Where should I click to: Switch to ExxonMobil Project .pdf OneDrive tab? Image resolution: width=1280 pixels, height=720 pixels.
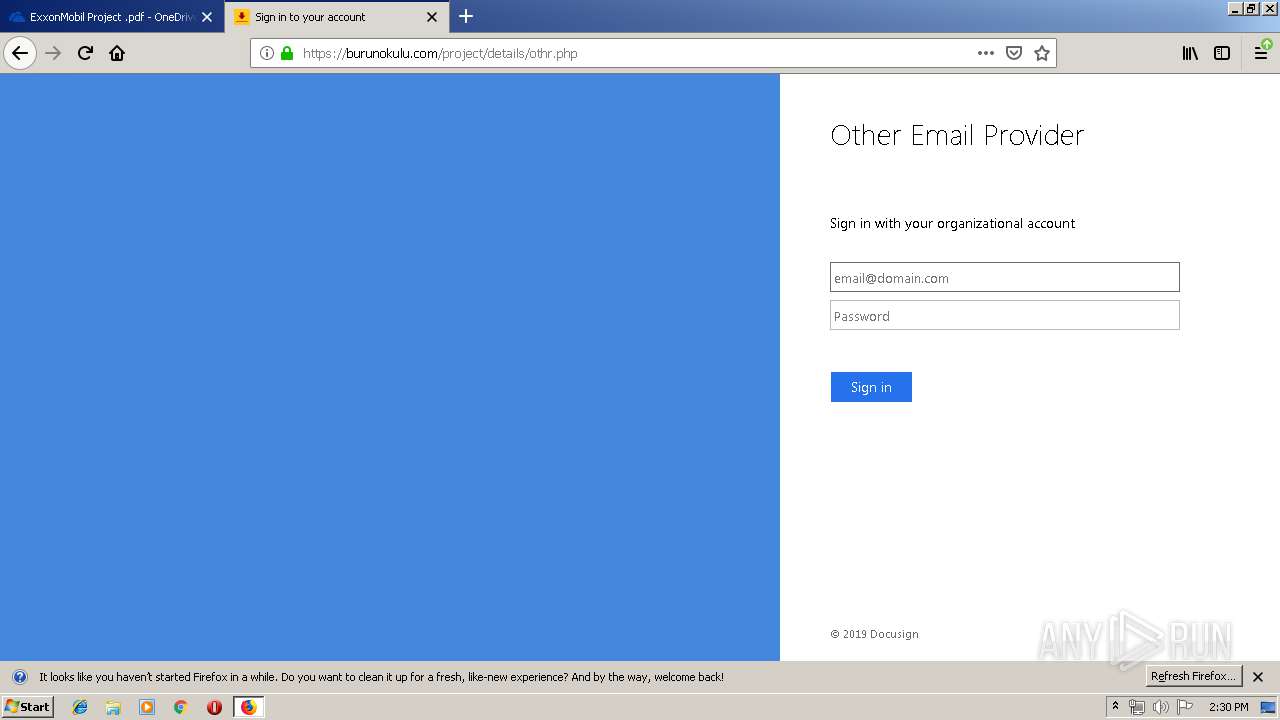(111, 17)
